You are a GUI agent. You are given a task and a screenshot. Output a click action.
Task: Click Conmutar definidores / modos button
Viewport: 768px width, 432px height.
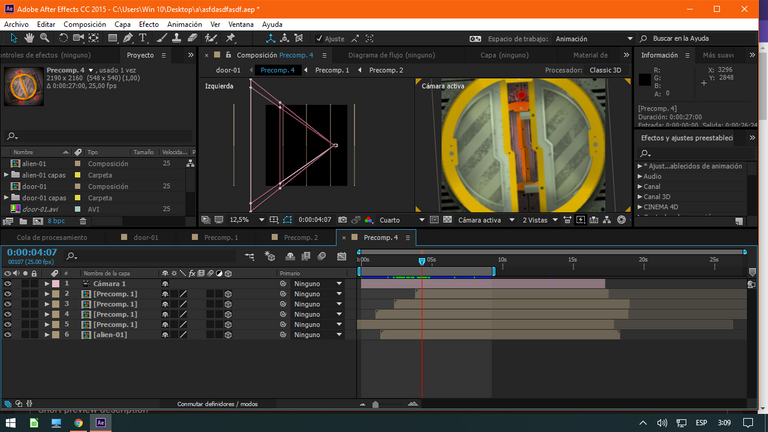(x=217, y=404)
